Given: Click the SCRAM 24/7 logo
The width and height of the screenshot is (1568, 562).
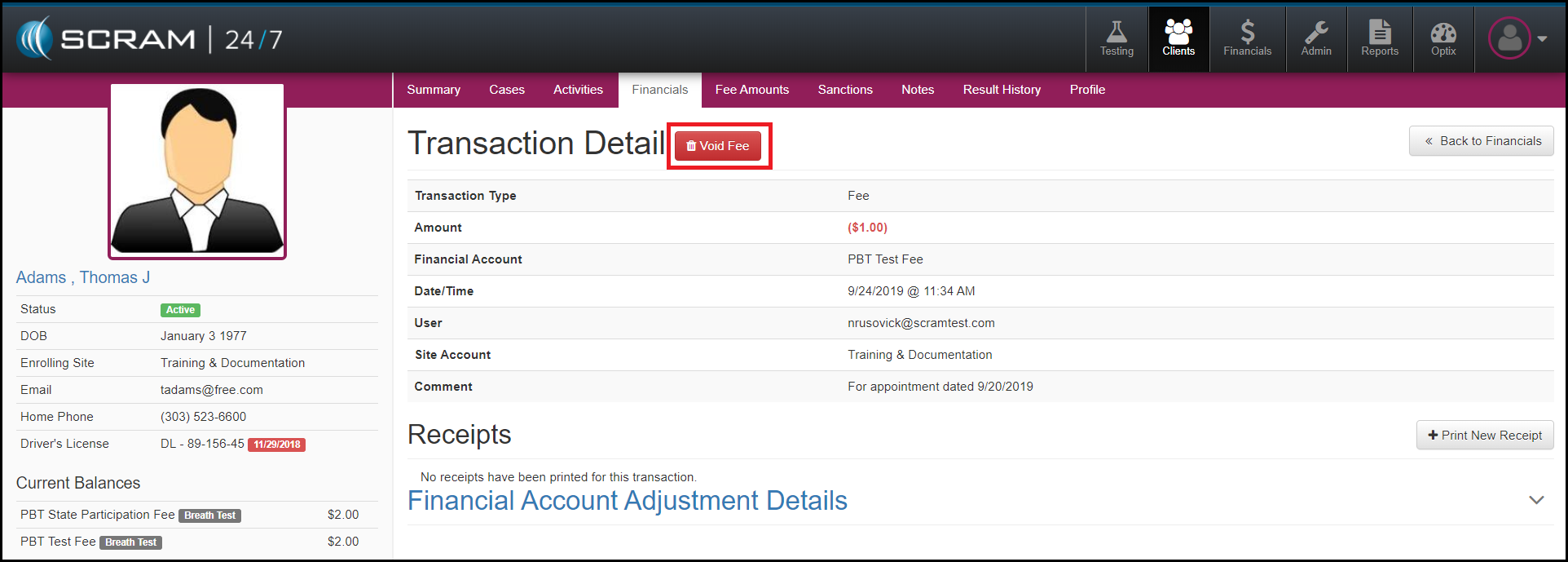Looking at the screenshot, I should tap(150, 39).
